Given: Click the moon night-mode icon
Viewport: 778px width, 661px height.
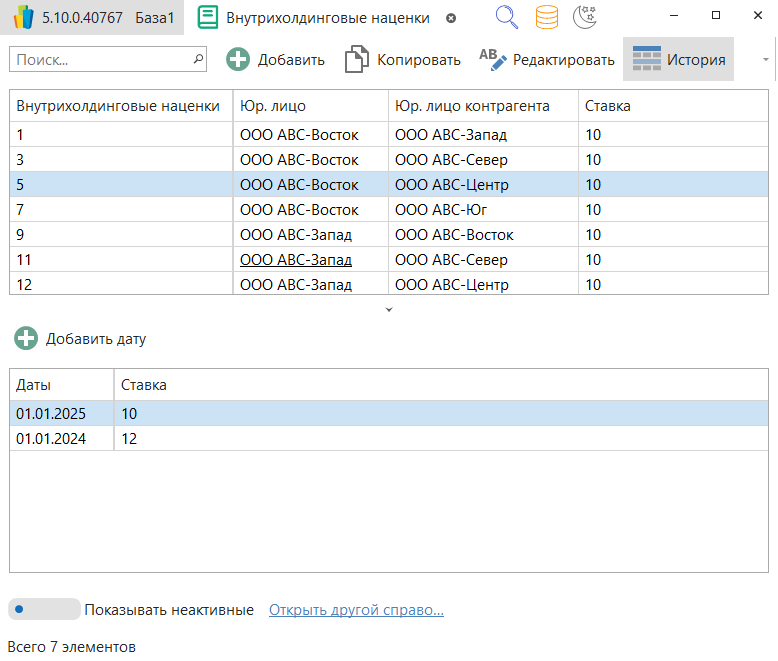Looking at the screenshot, I should click(x=585, y=17).
